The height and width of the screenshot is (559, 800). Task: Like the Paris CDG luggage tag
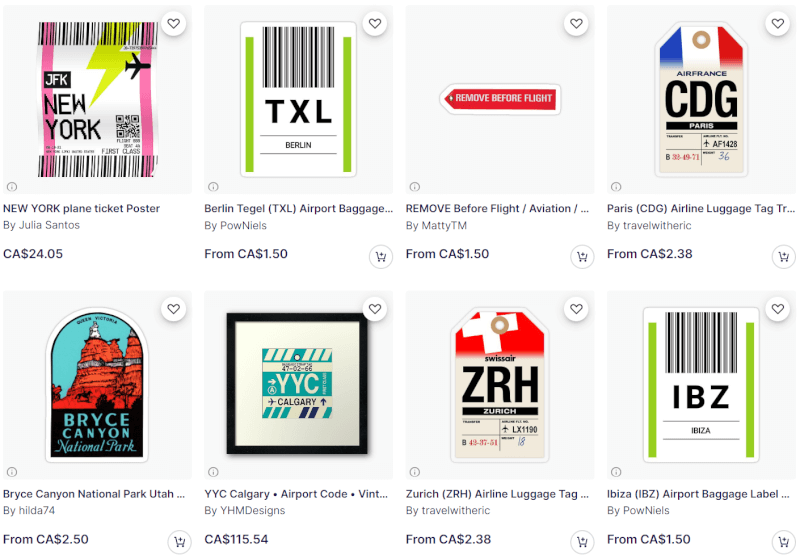pos(778,23)
